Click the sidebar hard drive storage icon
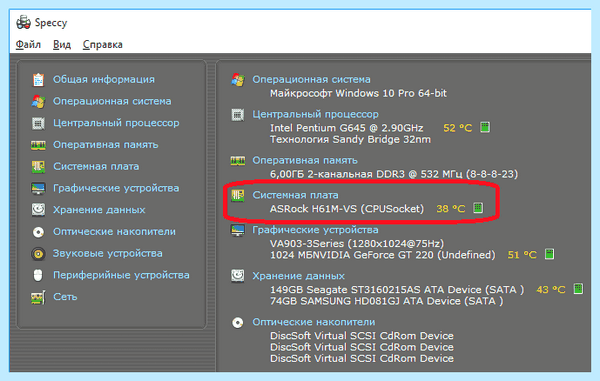The image size is (600, 381). 38,210
